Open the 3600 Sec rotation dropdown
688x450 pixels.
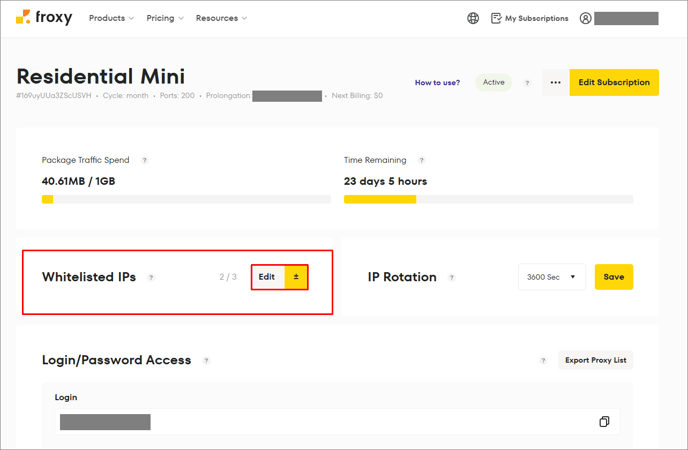[552, 277]
